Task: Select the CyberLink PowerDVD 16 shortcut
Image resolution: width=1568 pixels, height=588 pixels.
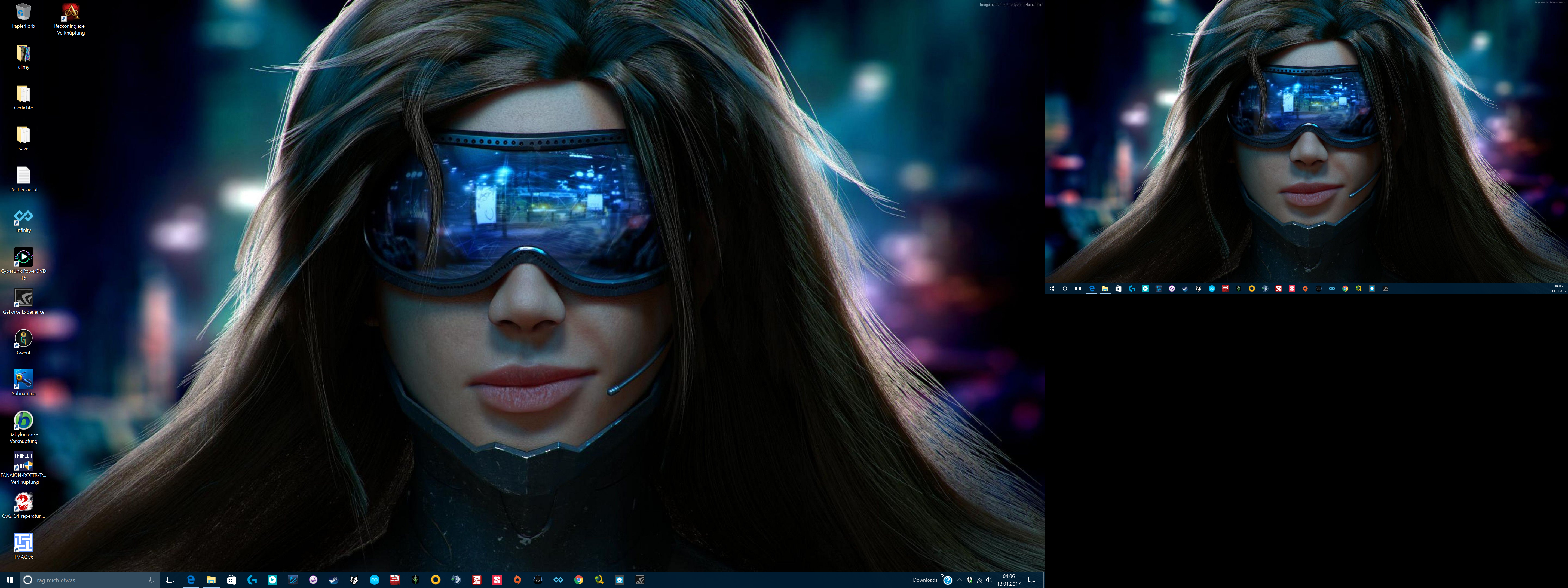Action: tap(23, 264)
